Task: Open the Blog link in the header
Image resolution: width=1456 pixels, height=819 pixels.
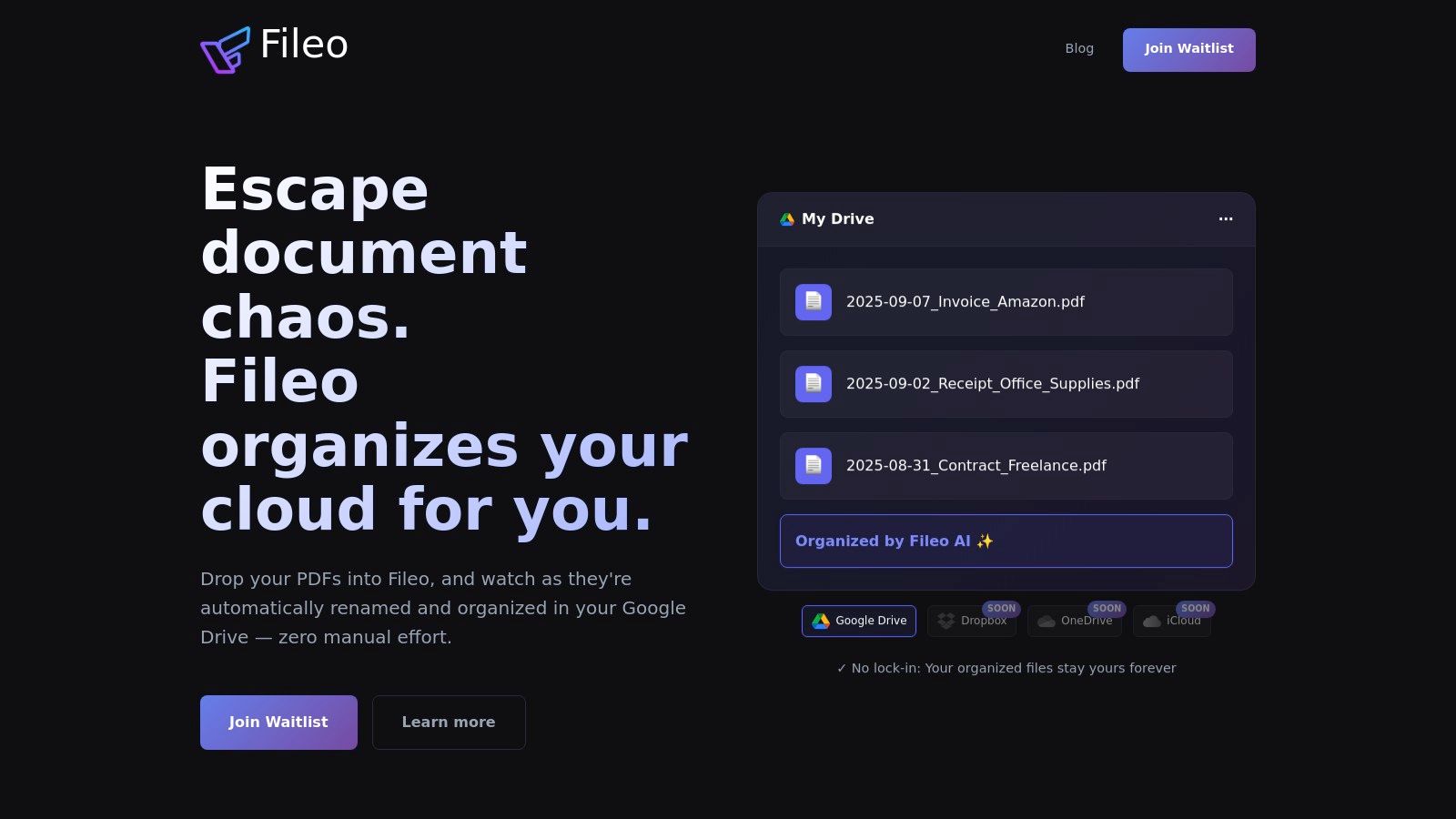Action: [x=1079, y=49]
